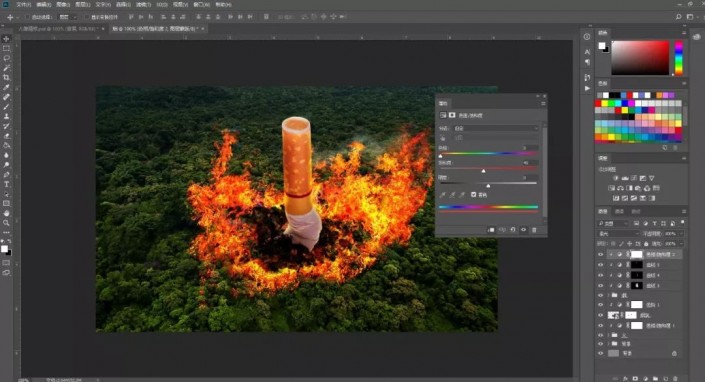Click the search icon in options bar
The image size is (705, 382).
point(678,17)
